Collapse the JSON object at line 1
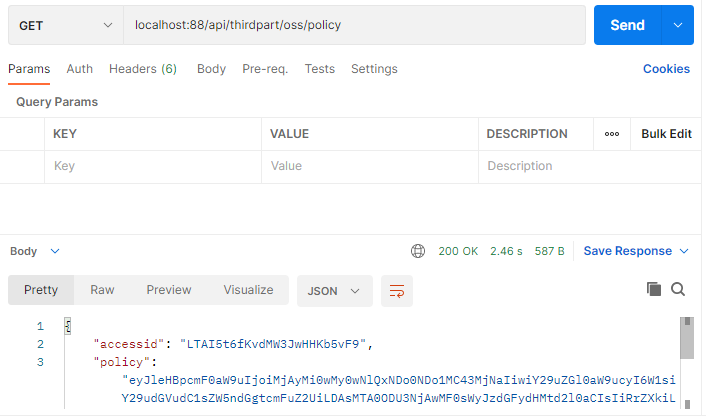The height and width of the screenshot is (416, 706). coord(68,326)
